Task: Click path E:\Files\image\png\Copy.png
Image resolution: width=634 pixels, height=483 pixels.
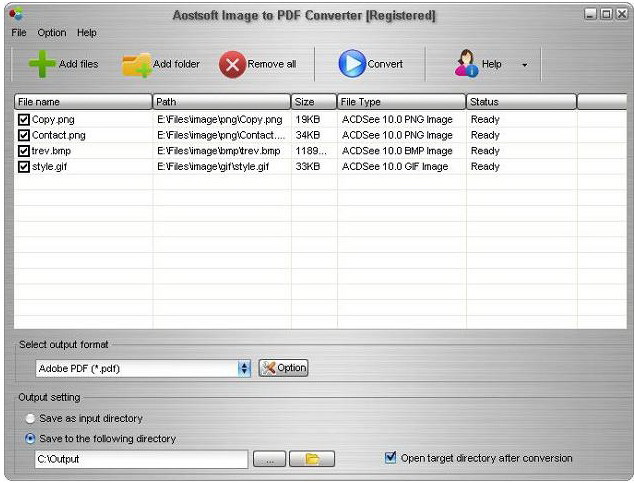Action: (x=220, y=120)
